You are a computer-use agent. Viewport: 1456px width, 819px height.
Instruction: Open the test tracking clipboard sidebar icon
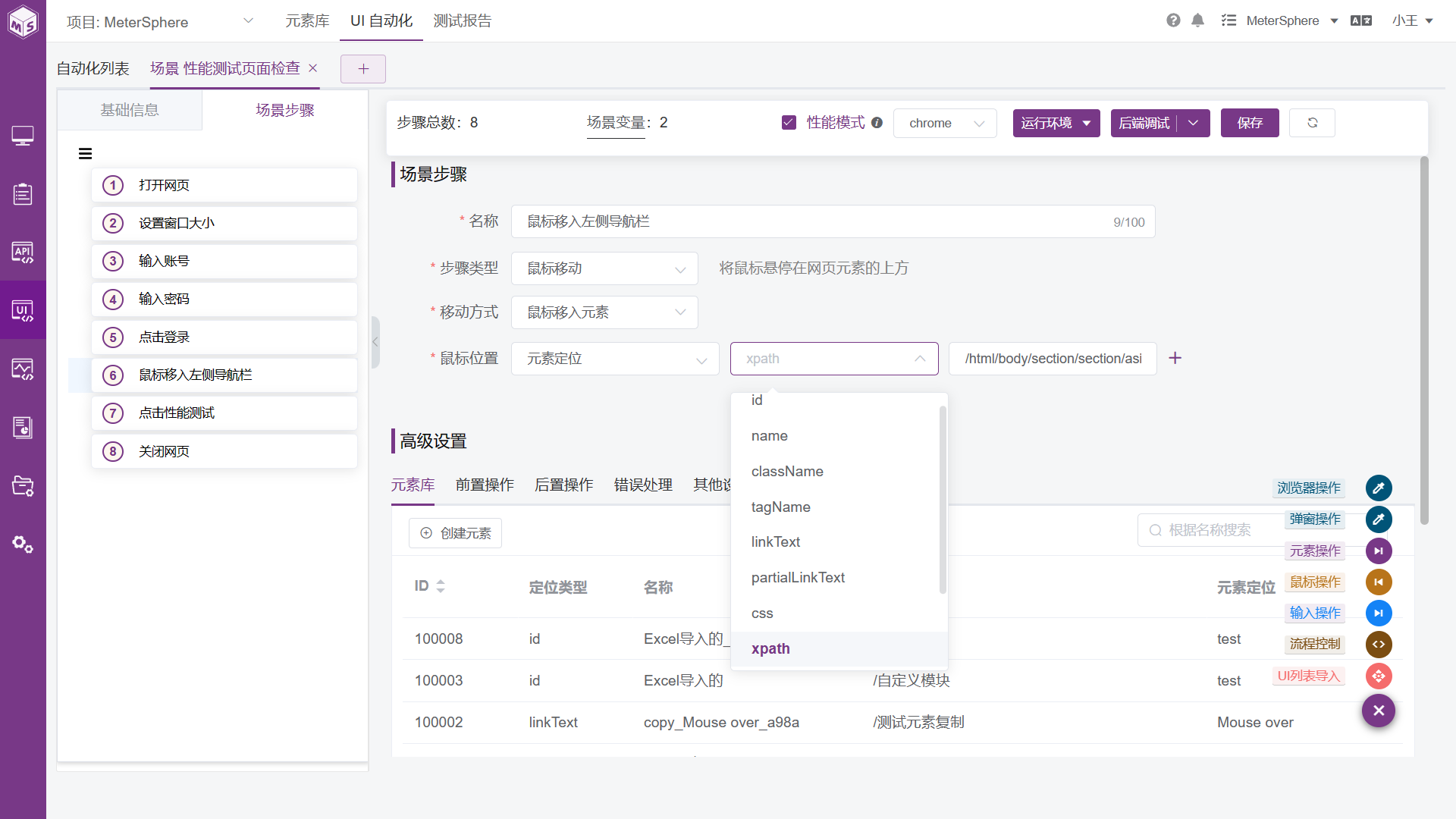click(x=23, y=194)
